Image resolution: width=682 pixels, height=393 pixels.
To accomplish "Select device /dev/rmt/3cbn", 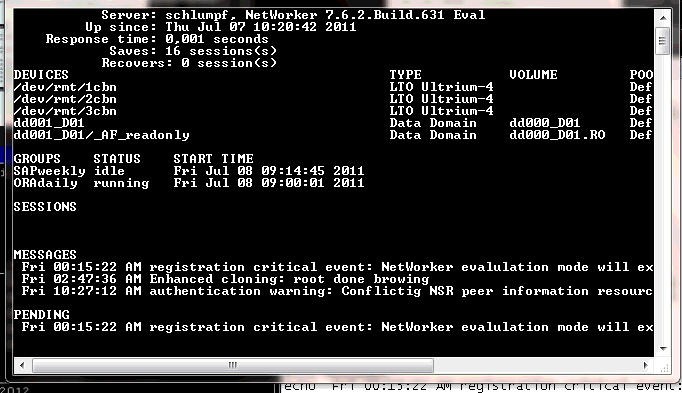I will coord(65,111).
